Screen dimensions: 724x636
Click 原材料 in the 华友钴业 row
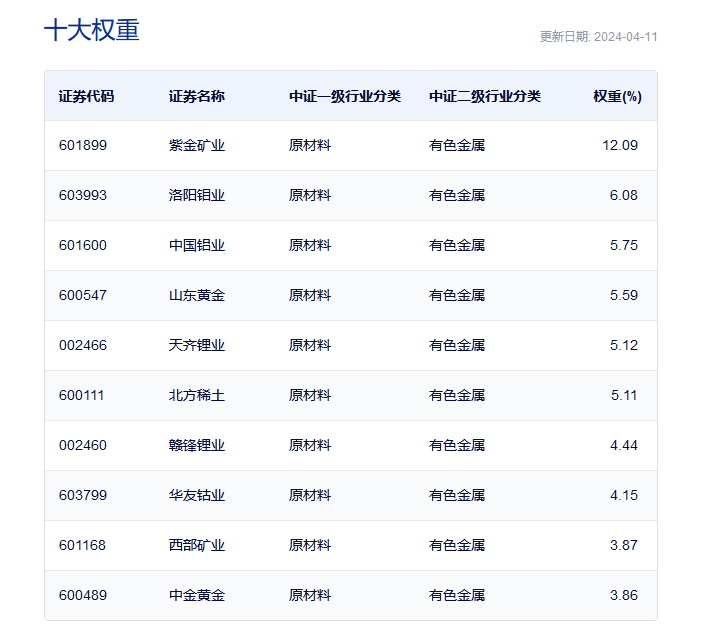point(310,495)
